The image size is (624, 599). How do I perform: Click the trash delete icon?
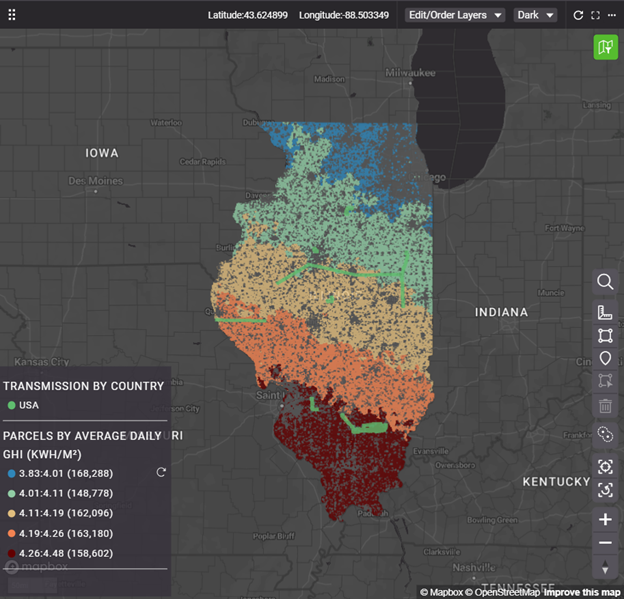pyautogui.click(x=605, y=406)
